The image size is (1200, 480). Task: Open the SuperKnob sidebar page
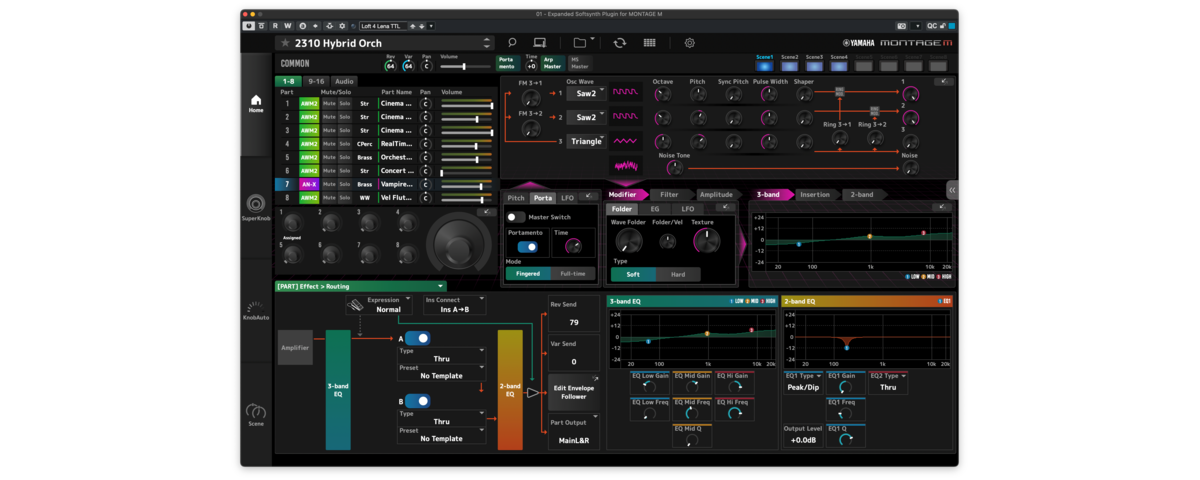[256, 208]
